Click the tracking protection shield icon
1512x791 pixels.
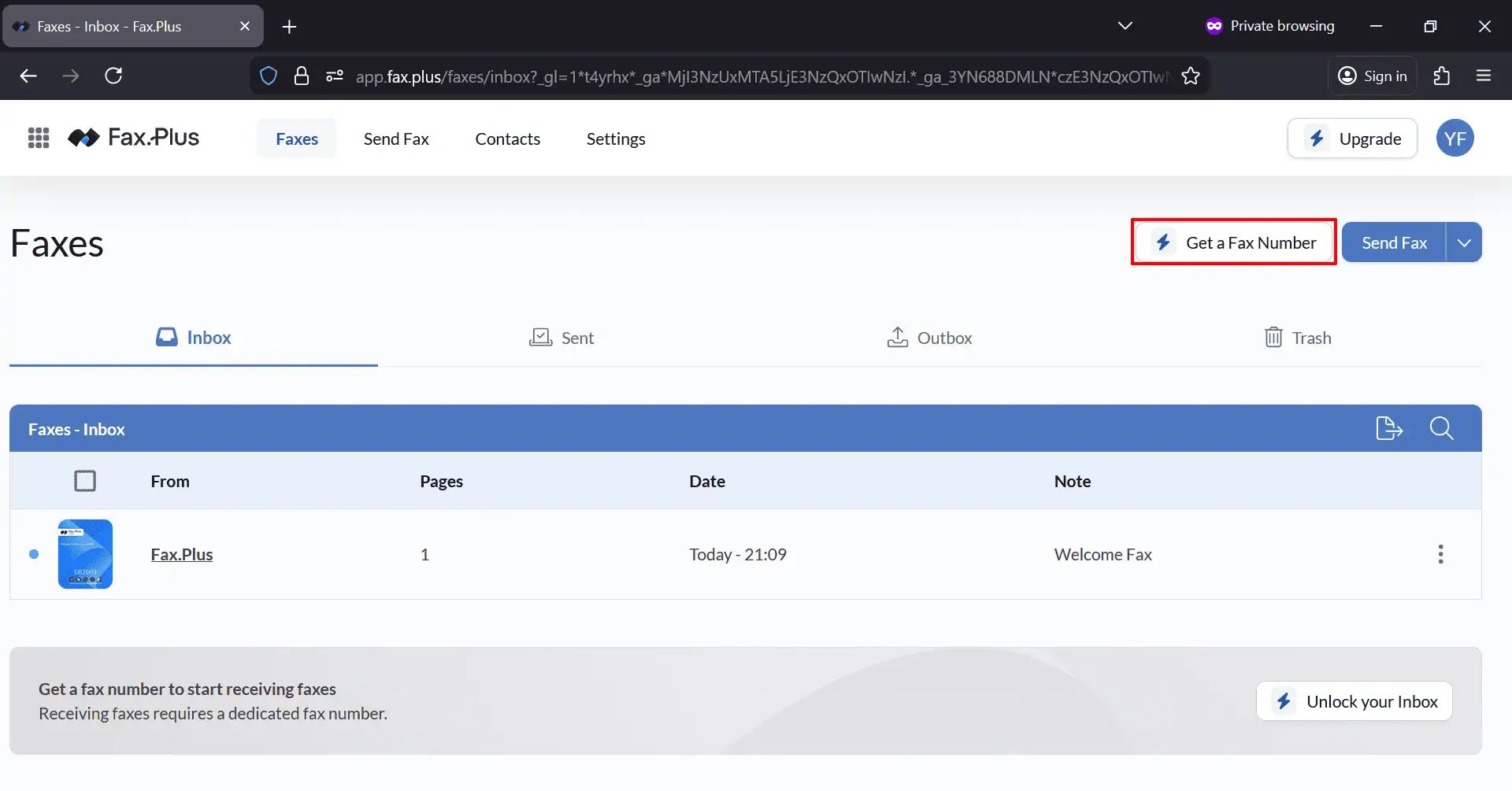pyautogui.click(x=269, y=76)
